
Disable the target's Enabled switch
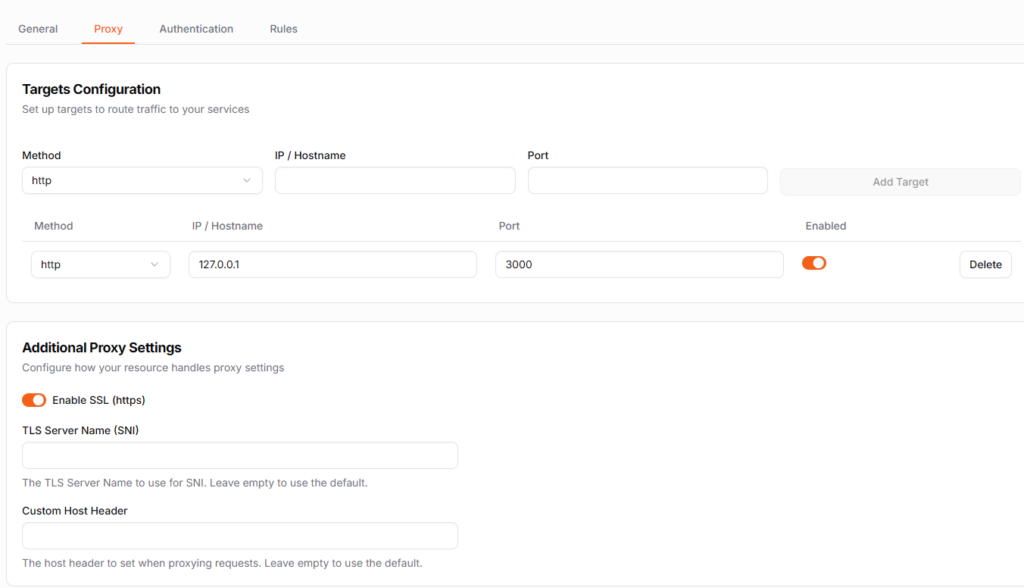point(814,264)
